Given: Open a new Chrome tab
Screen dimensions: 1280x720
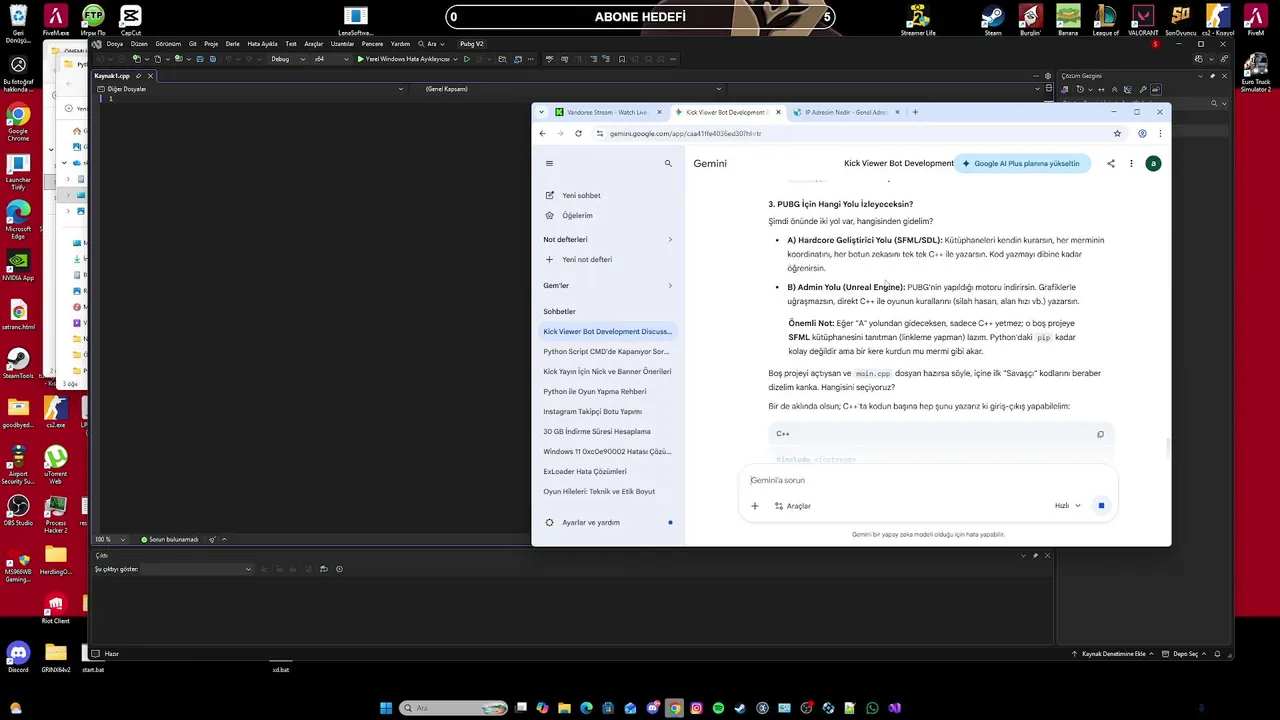Looking at the screenshot, I should [x=915, y=112].
